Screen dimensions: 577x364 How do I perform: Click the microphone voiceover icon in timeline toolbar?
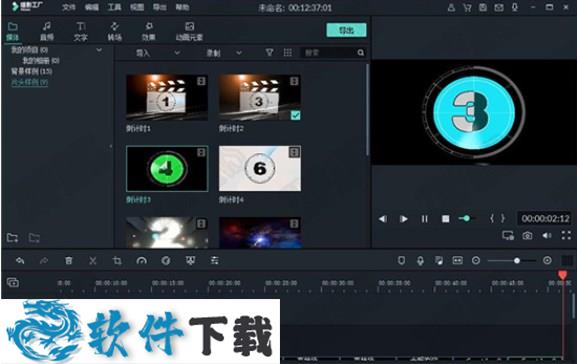(x=420, y=261)
